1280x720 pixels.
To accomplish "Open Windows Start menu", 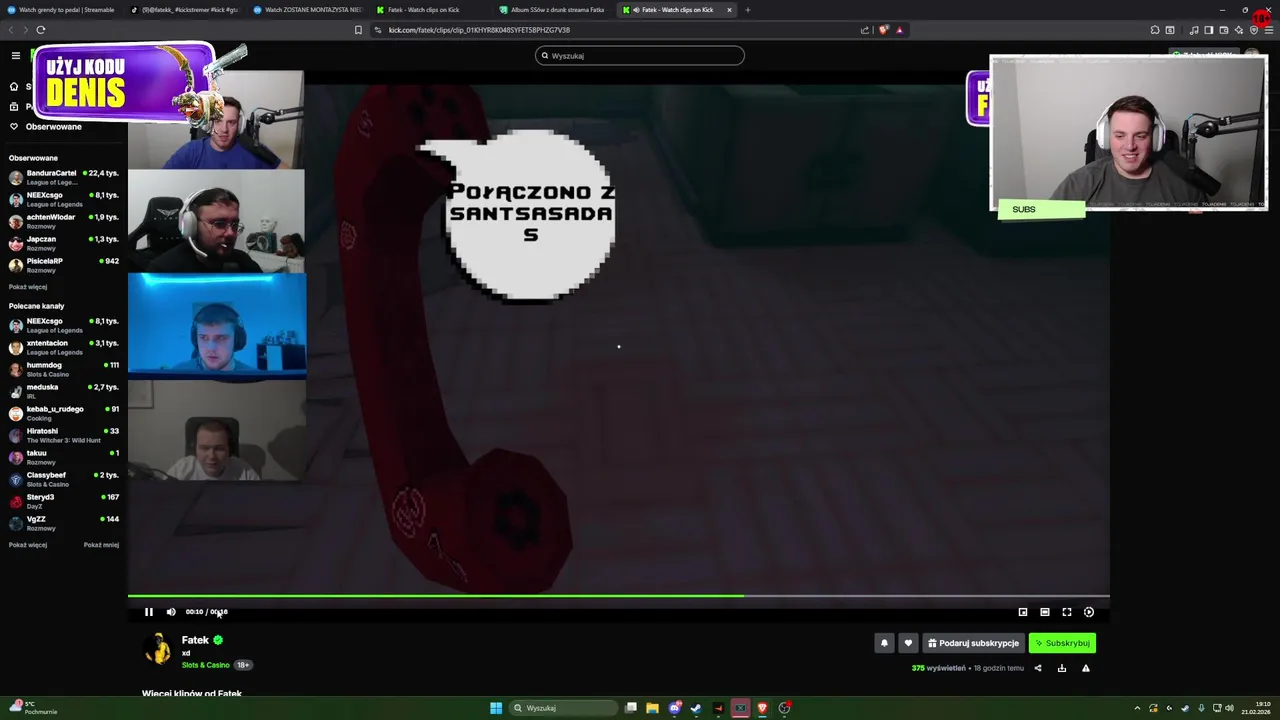I will (x=496, y=708).
